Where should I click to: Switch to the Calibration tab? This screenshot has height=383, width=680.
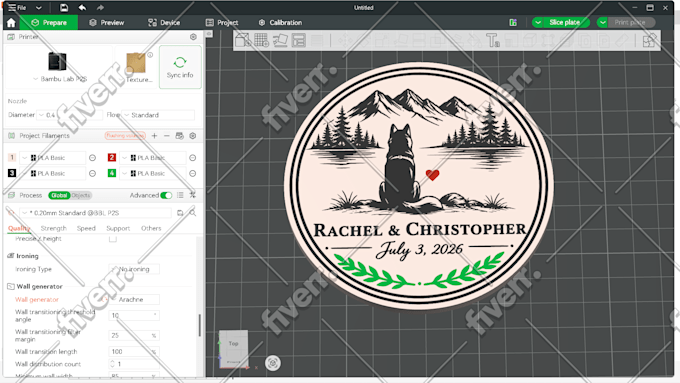tap(280, 23)
